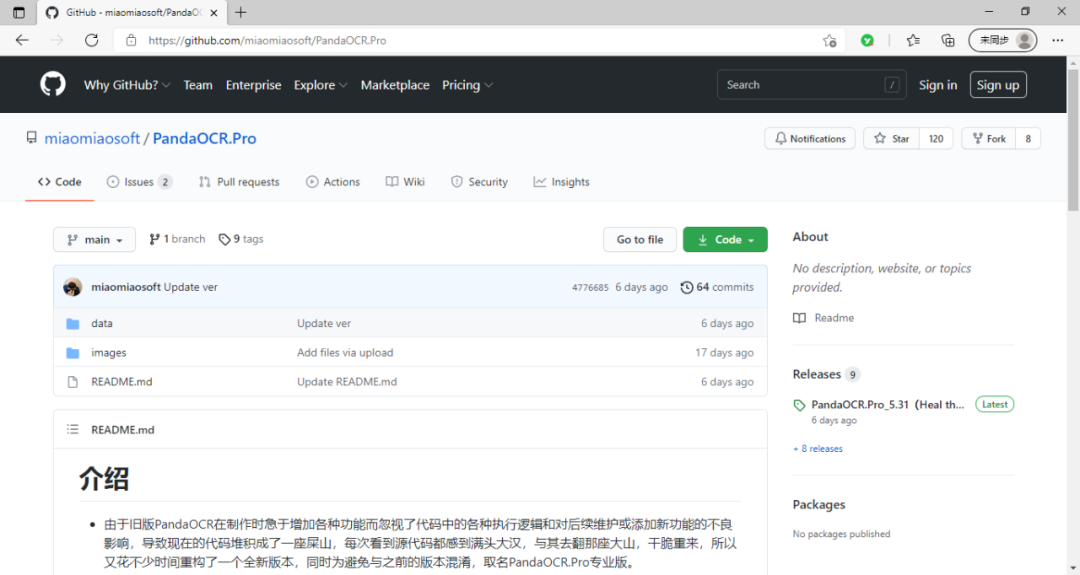The width and height of the screenshot is (1080, 575).
Task: Expand the Explore menu
Action: 320,85
